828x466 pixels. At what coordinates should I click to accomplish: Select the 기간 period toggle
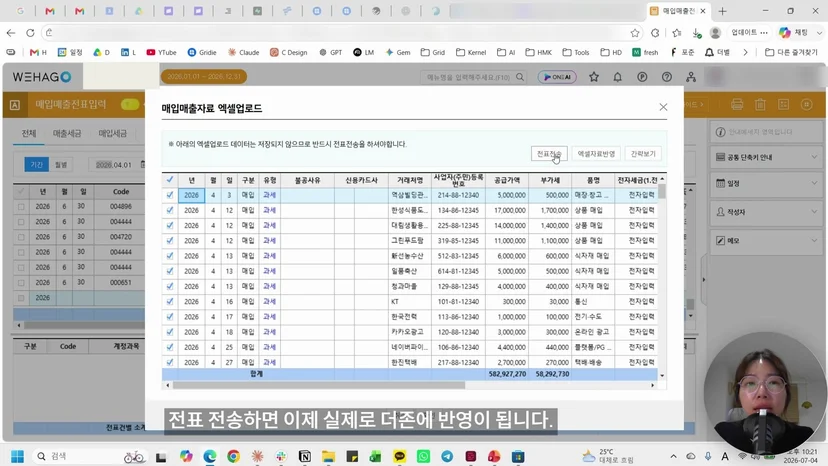point(36,164)
